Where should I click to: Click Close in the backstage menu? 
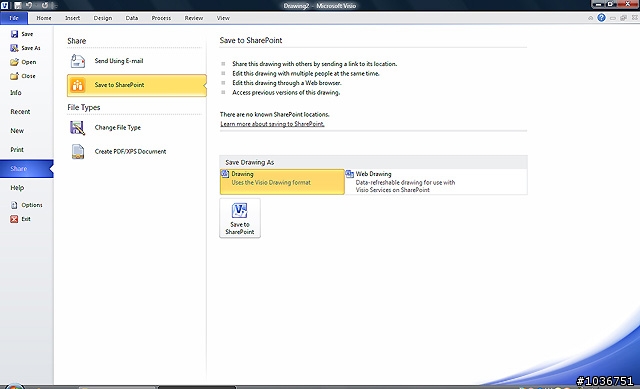(x=23, y=76)
